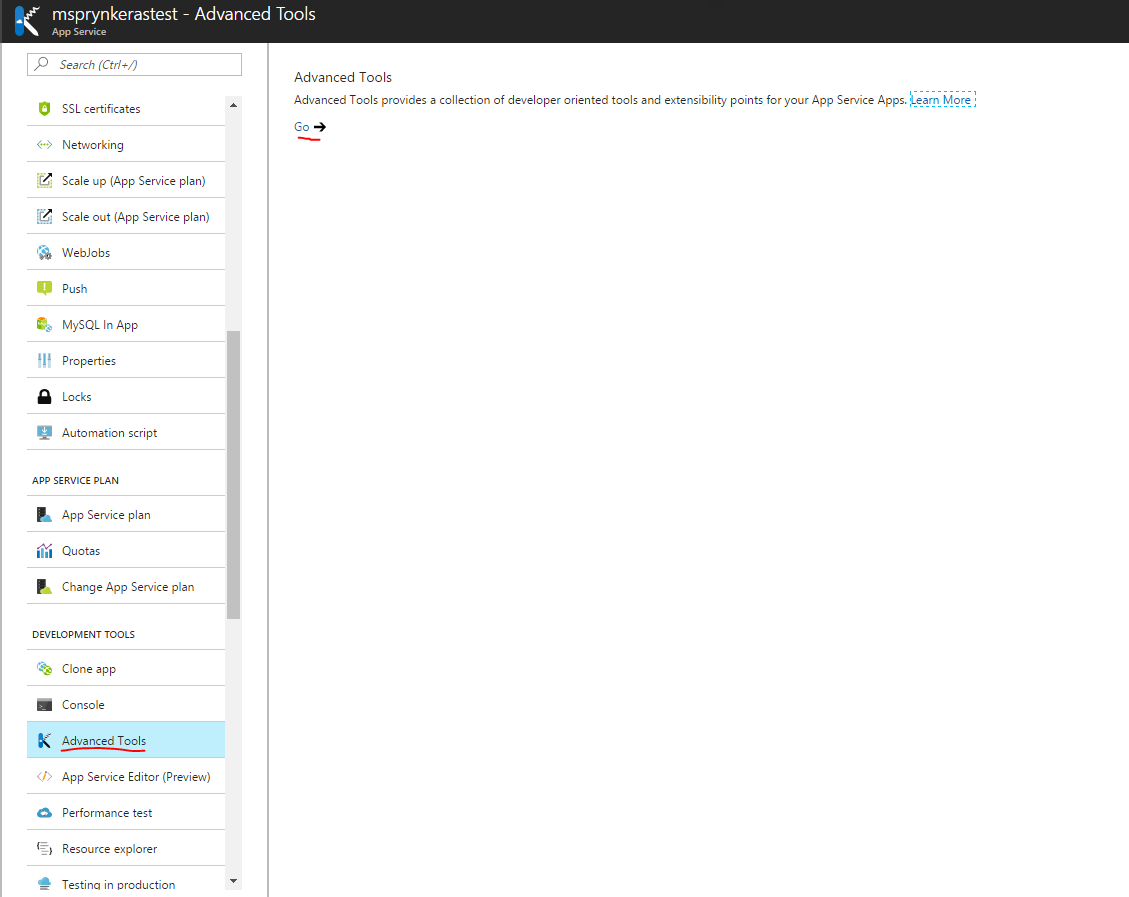
Task: Click the sidebar scroll up arrow
Action: [233, 105]
